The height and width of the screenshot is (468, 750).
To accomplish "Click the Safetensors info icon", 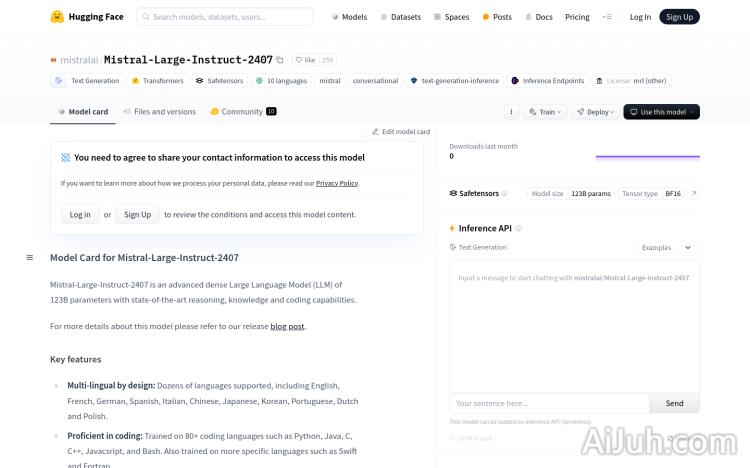I will [504, 193].
